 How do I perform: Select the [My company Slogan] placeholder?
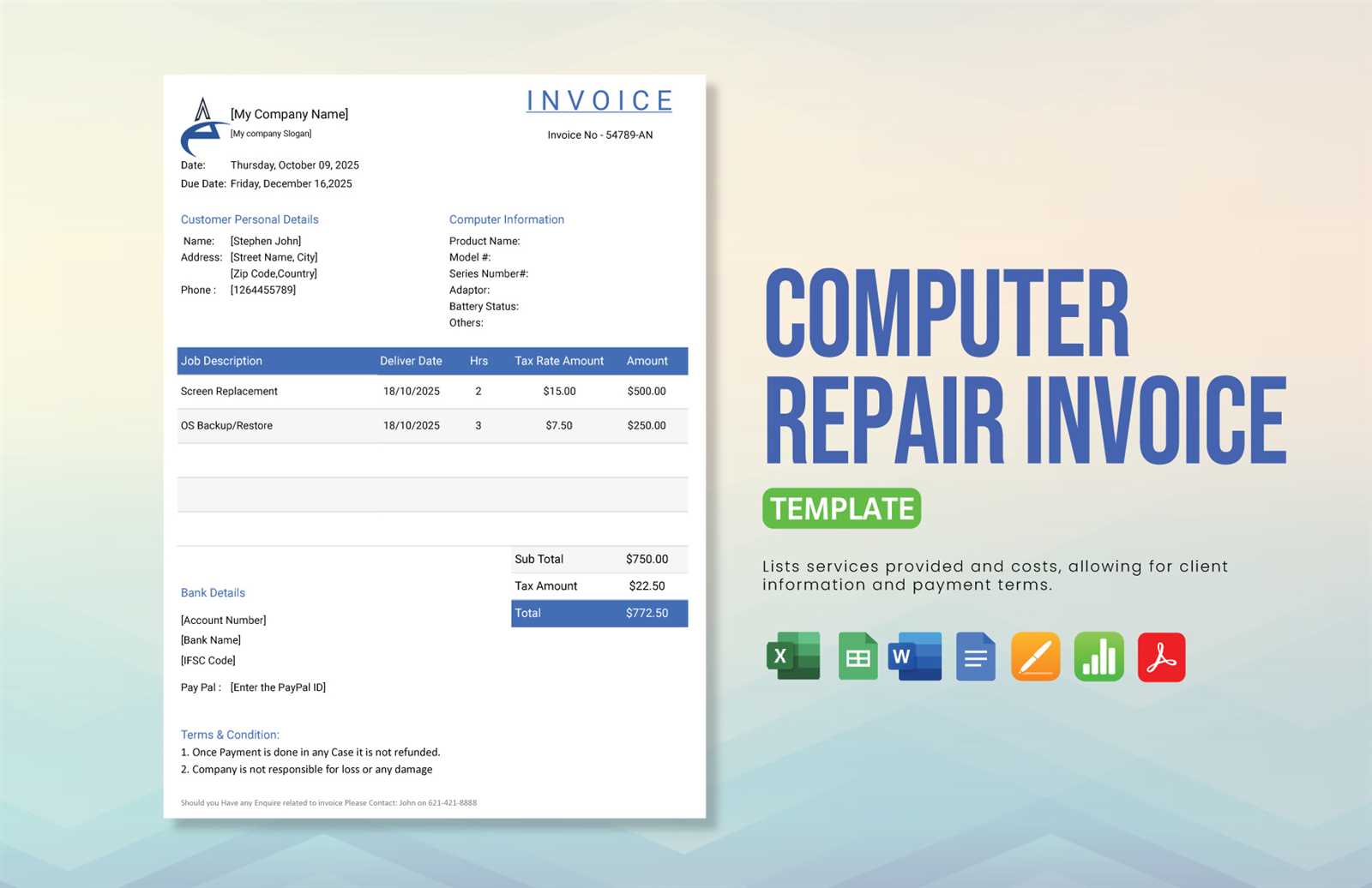(x=271, y=134)
